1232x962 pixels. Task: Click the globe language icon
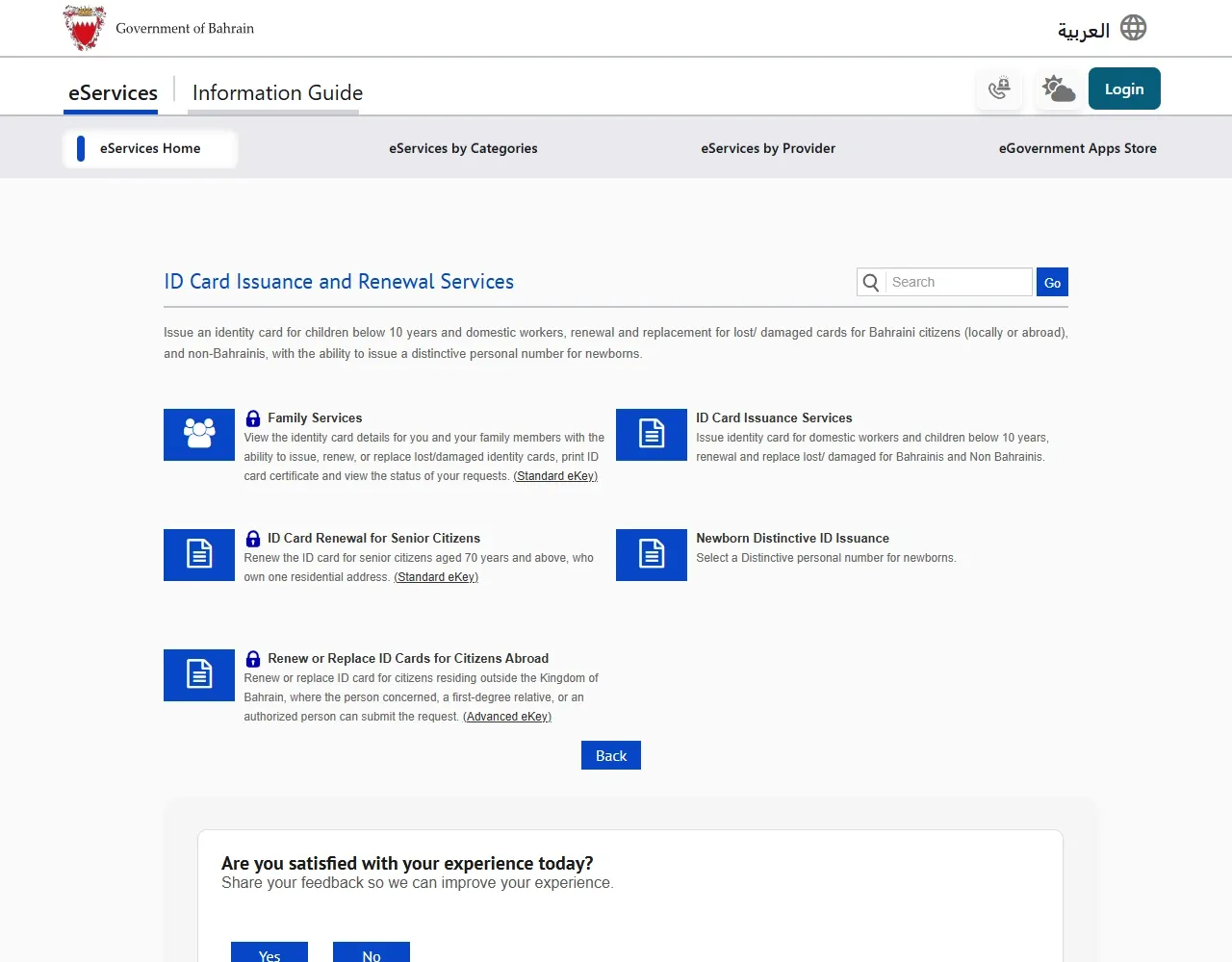pyautogui.click(x=1134, y=28)
